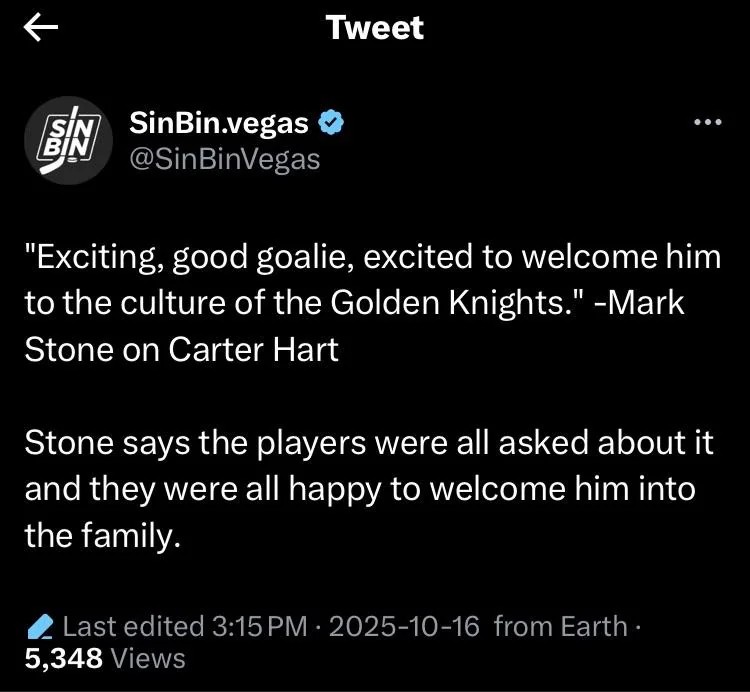
Task: Click the pencil edit history icon
Action: [40, 627]
